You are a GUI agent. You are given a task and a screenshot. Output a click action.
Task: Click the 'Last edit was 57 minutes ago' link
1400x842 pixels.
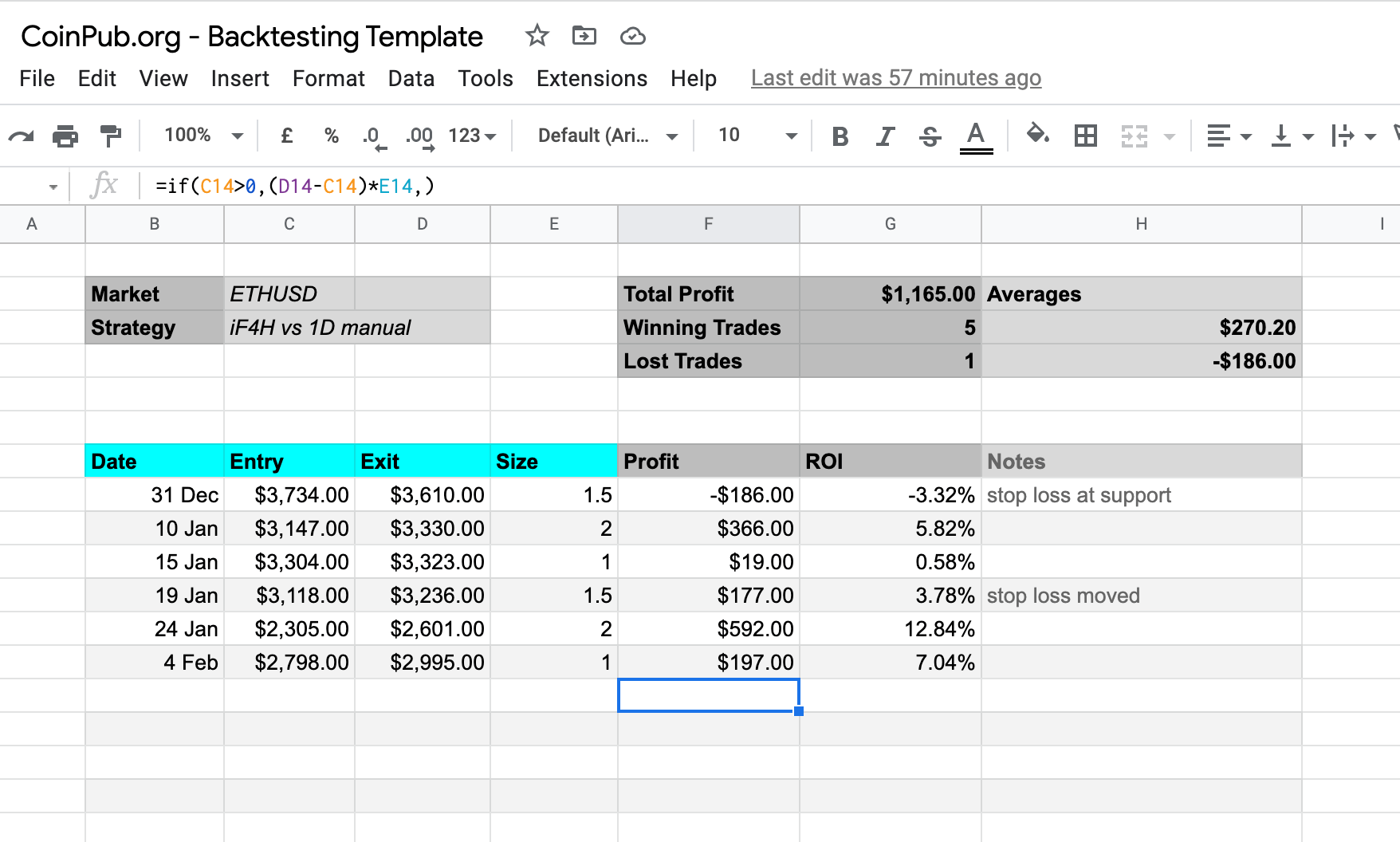(895, 77)
